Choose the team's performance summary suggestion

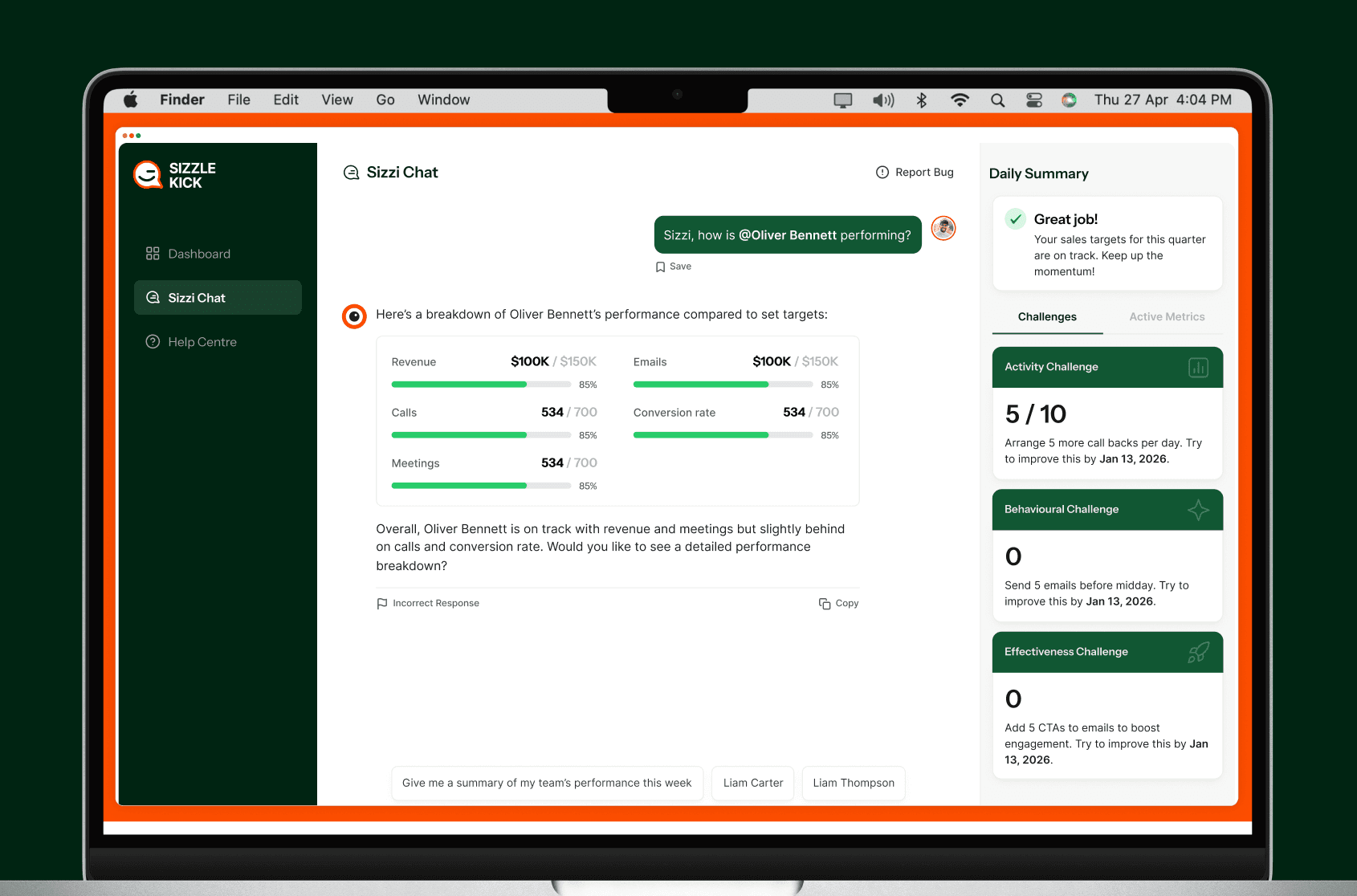(547, 783)
